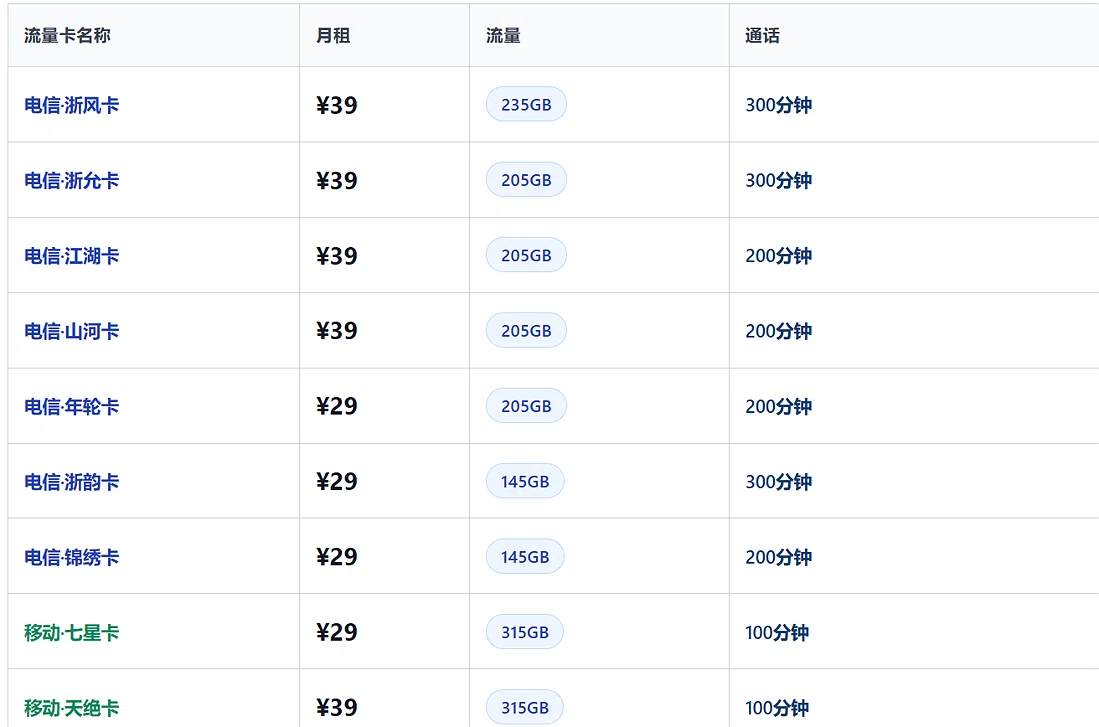Image resolution: width=1099 pixels, height=727 pixels.
Task: Click 200分钟 in the 年轮卡 row
Action: pos(779,407)
